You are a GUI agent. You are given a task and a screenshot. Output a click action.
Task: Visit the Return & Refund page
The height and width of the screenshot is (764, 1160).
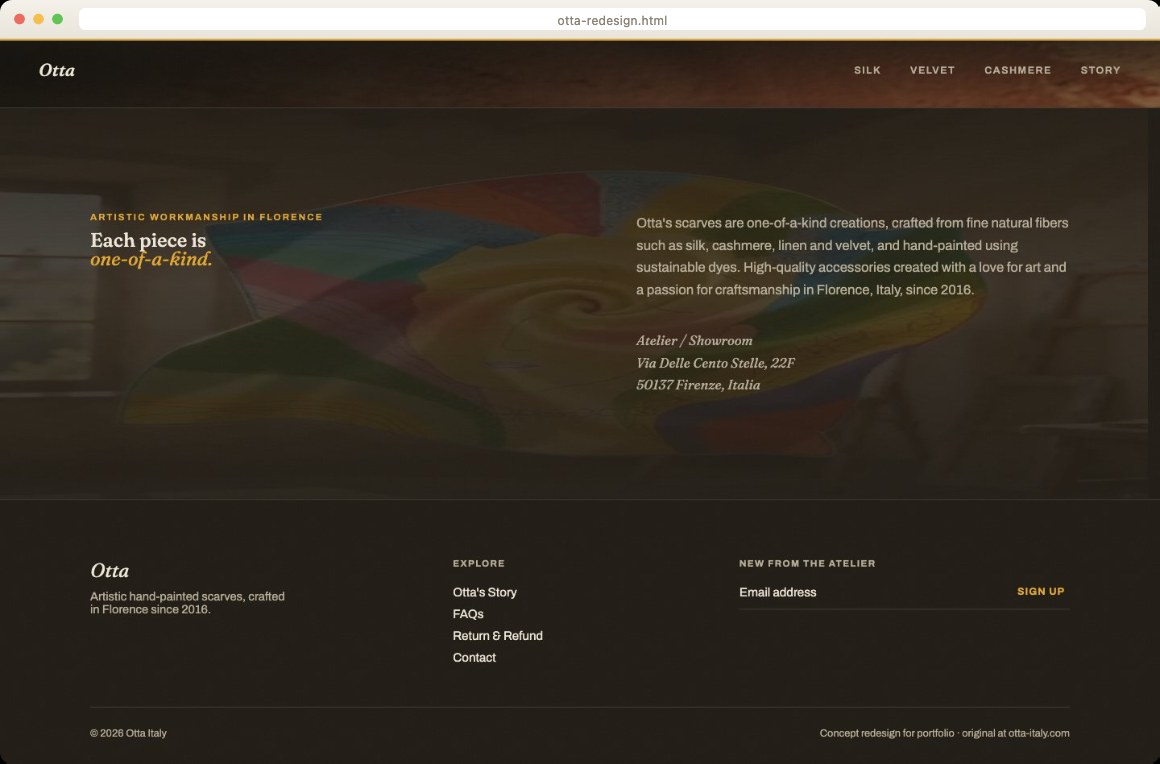pos(497,636)
